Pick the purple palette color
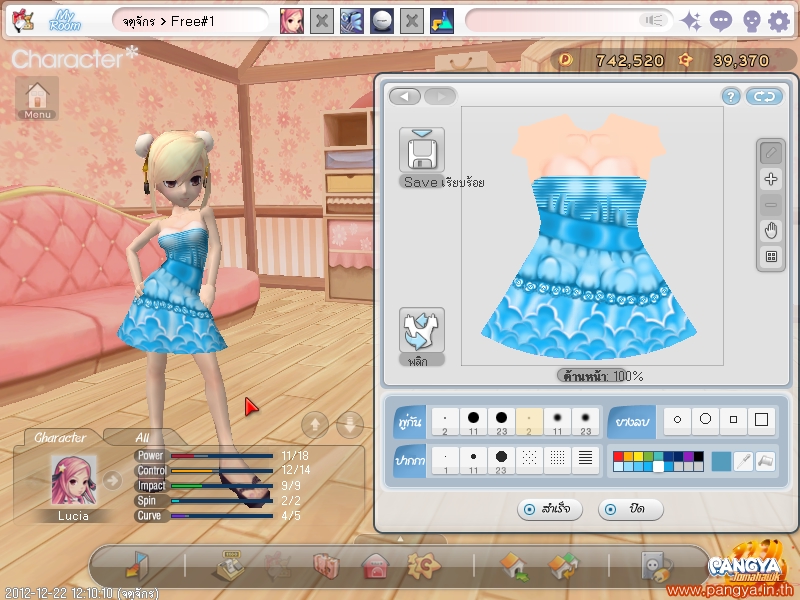Viewport: 800px width, 600px height. coord(688,456)
